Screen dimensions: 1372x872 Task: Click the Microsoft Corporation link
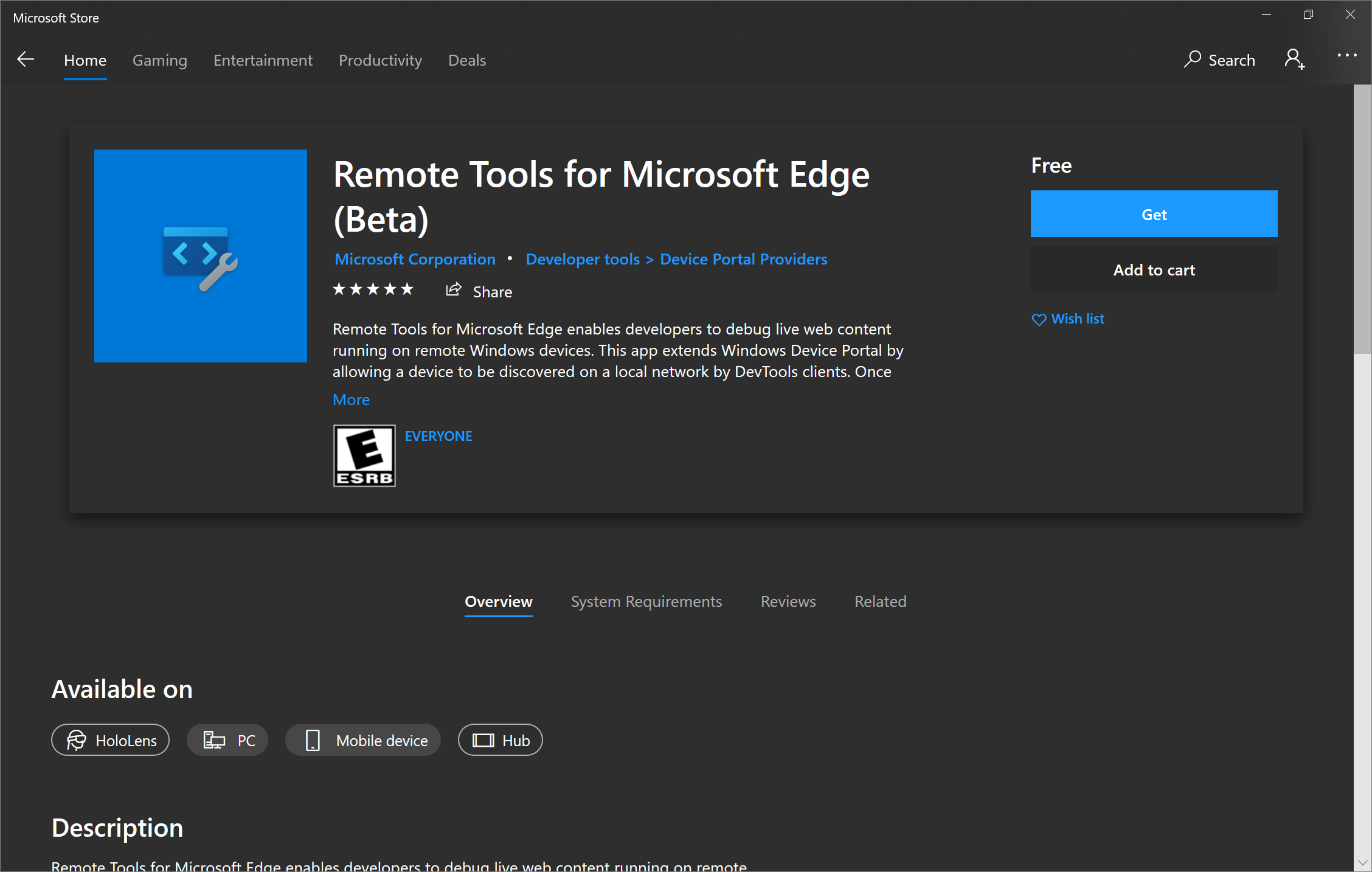pos(414,259)
